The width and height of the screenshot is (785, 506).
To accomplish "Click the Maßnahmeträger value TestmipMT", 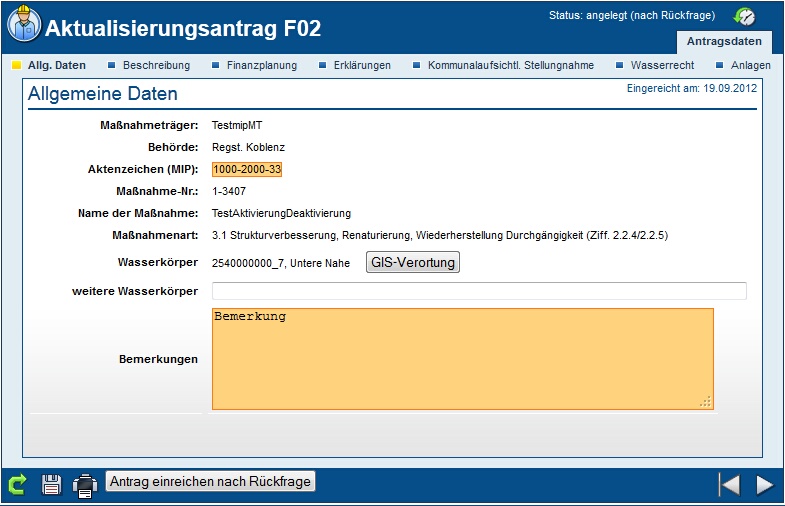I will tap(237, 125).
